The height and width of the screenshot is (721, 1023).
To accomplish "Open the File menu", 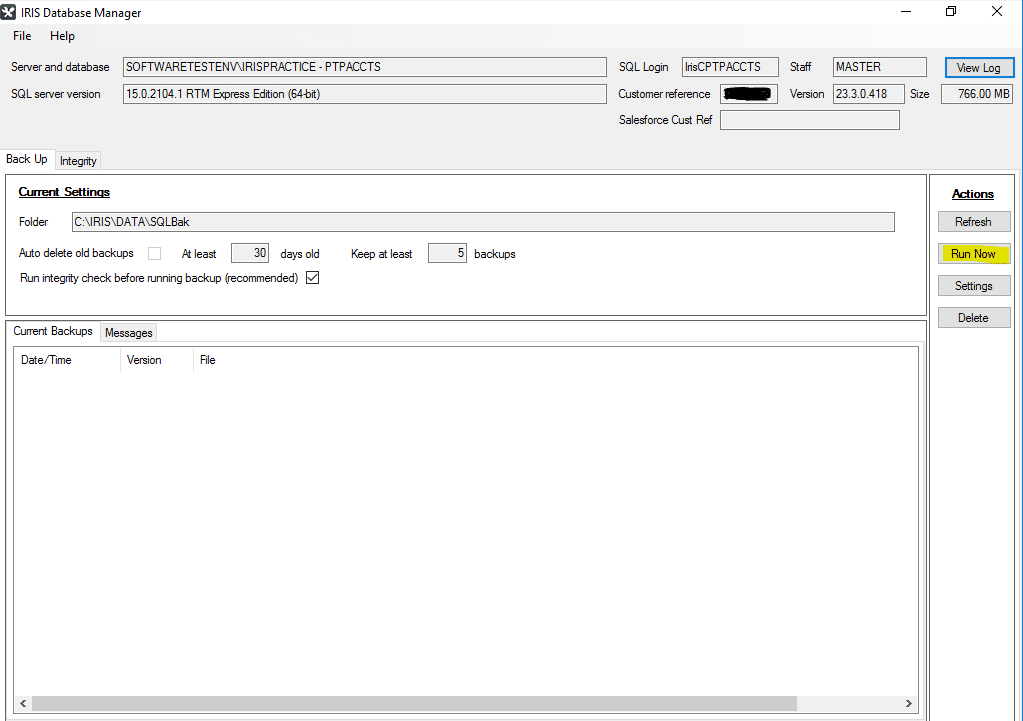I will pyautogui.click(x=22, y=36).
